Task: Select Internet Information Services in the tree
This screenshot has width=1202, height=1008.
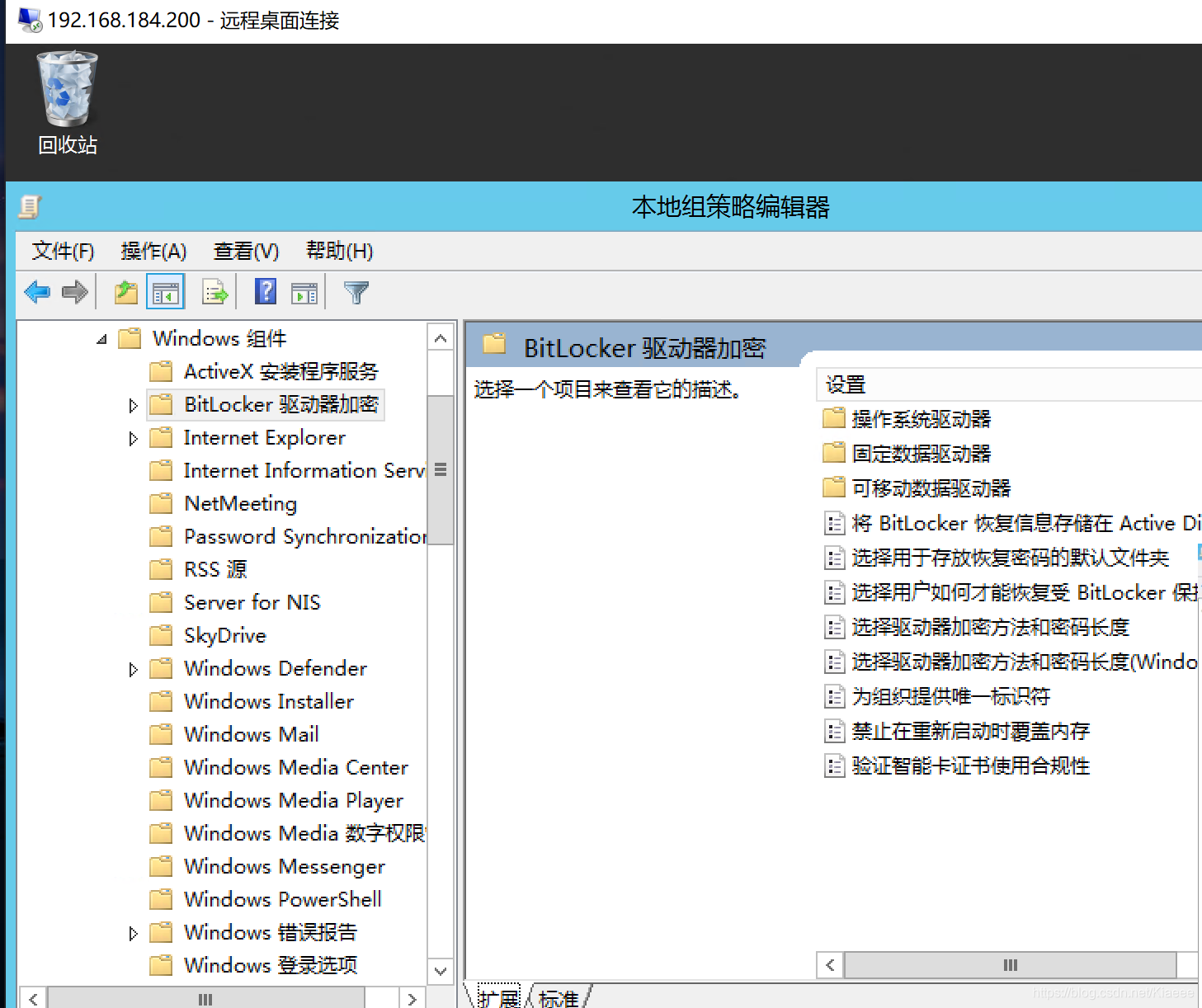Action: tap(304, 470)
